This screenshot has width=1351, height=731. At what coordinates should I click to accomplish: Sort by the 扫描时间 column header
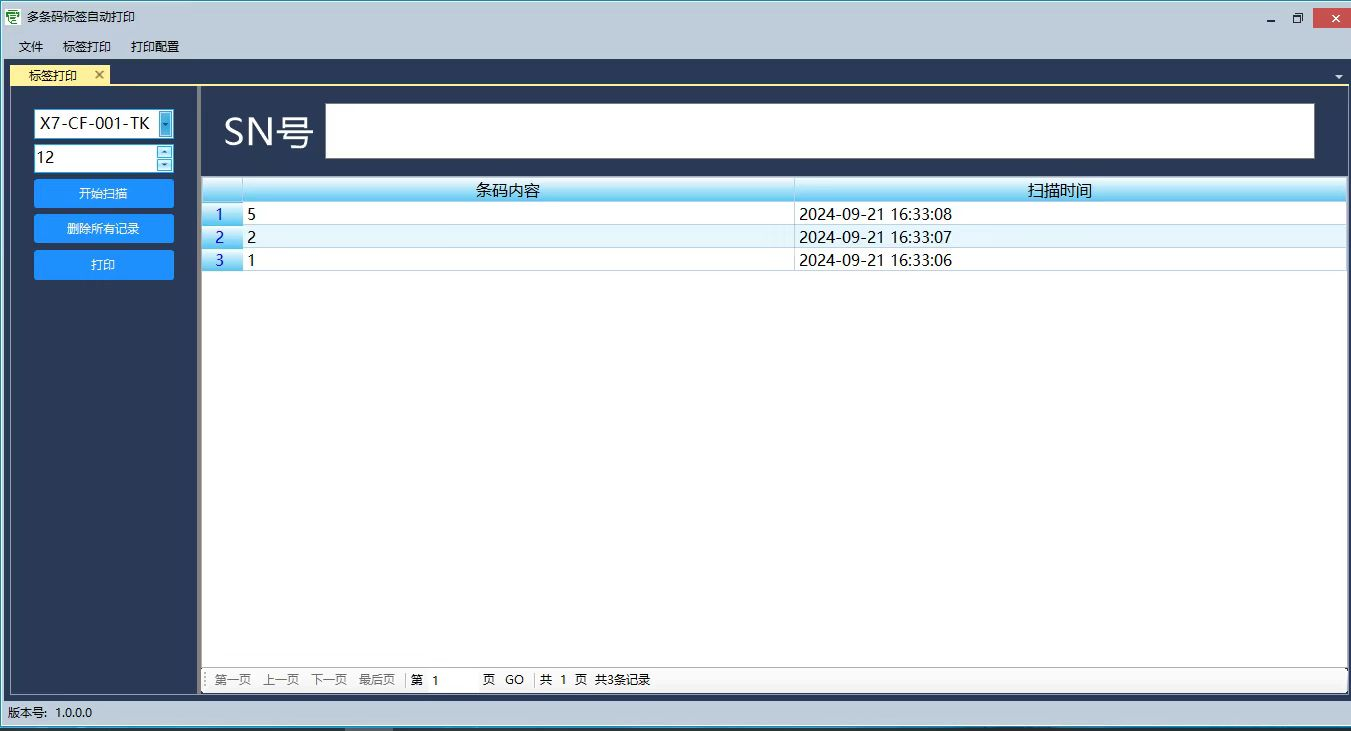coord(1070,190)
